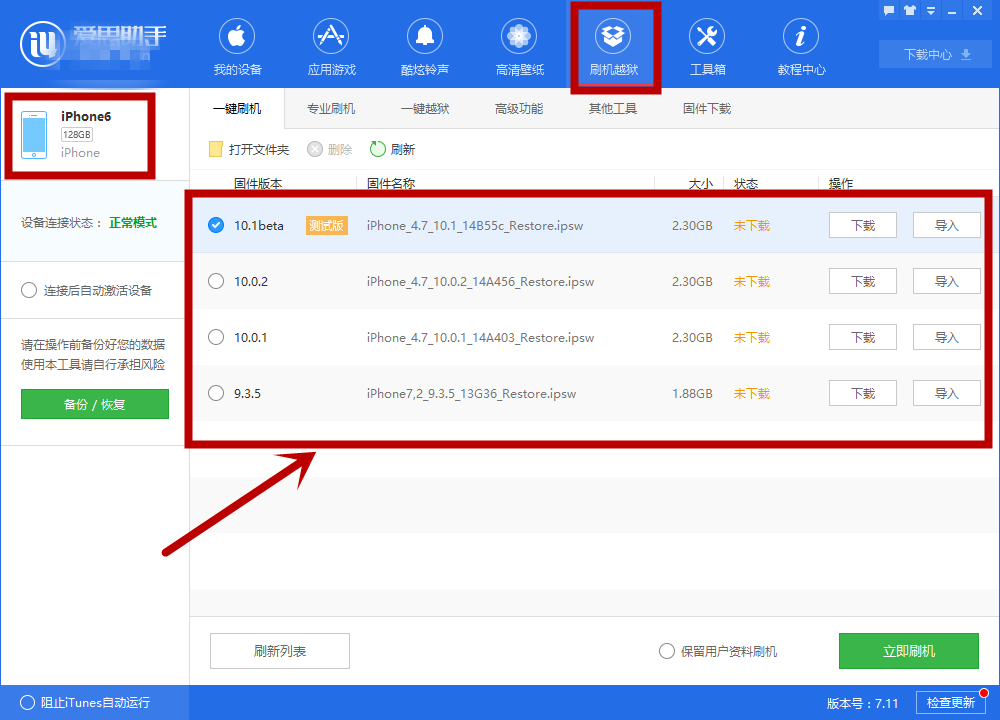Screen dimensions: 1000x720
Task: Open 高清壁纸 wallpapers section
Action: [519, 47]
